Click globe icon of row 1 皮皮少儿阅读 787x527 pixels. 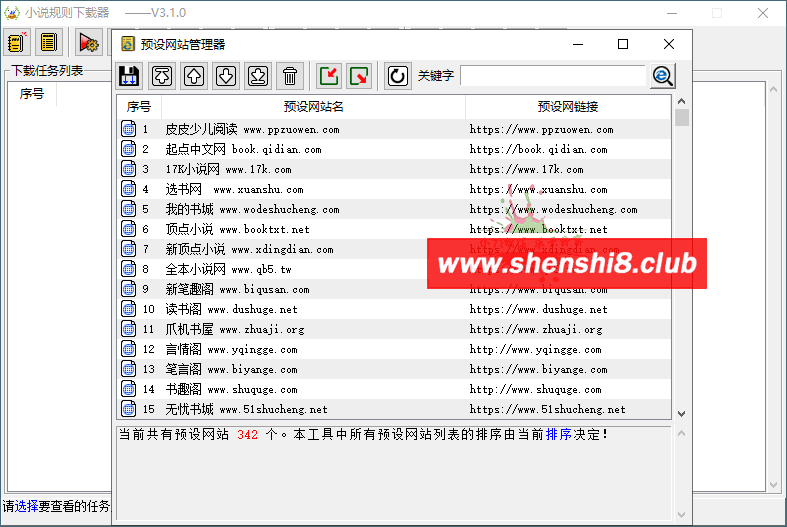(x=128, y=129)
